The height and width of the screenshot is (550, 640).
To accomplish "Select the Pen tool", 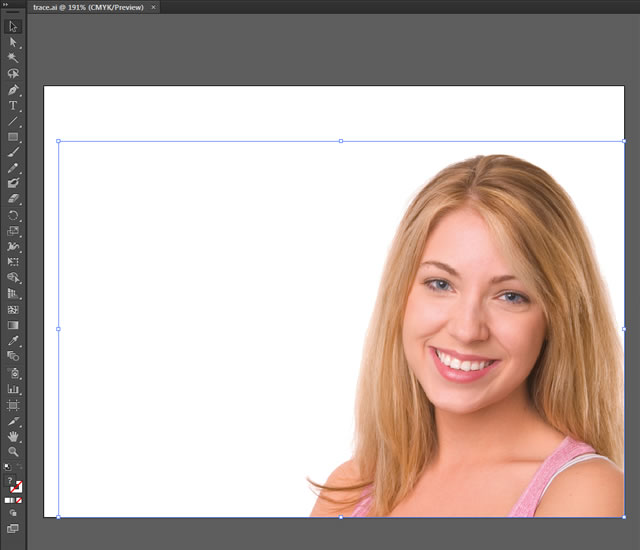I will click(13, 89).
